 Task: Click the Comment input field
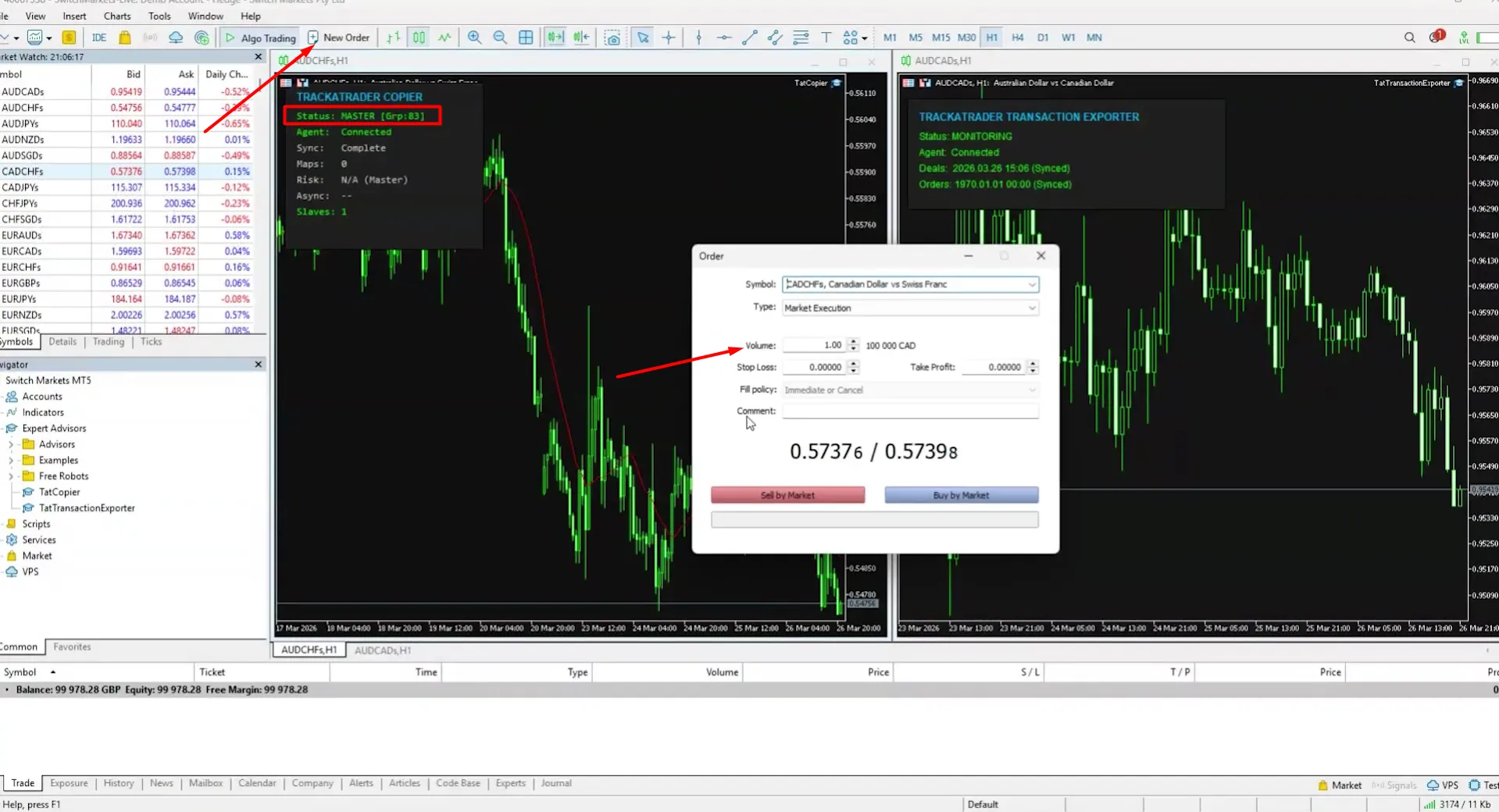(x=910, y=411)
